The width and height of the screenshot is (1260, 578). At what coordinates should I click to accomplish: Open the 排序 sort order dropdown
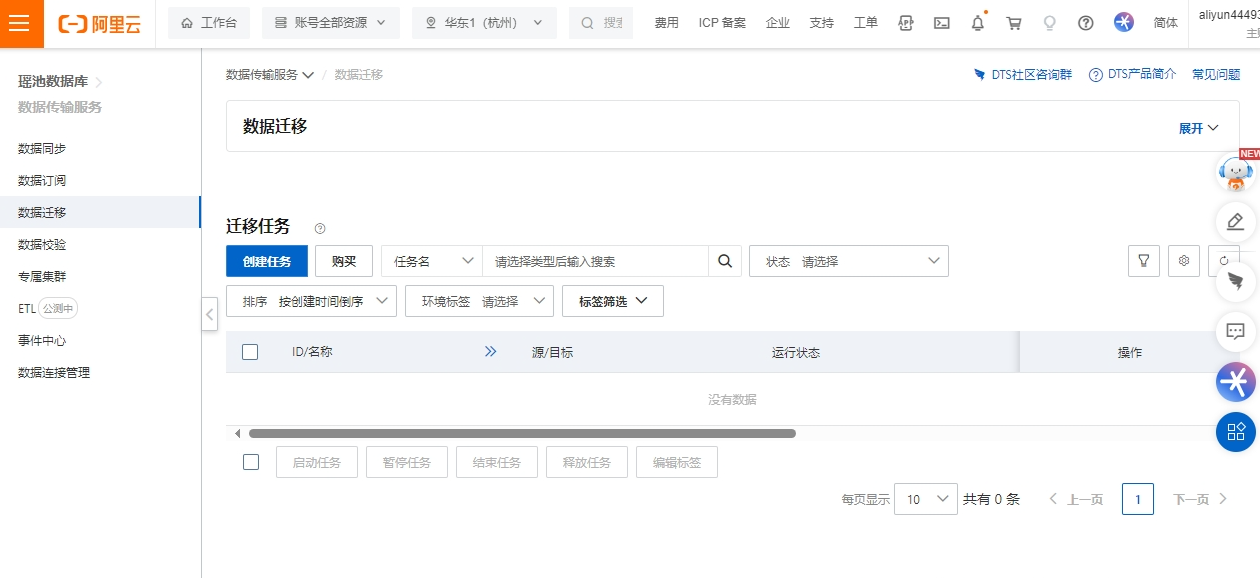click(311, 301)
